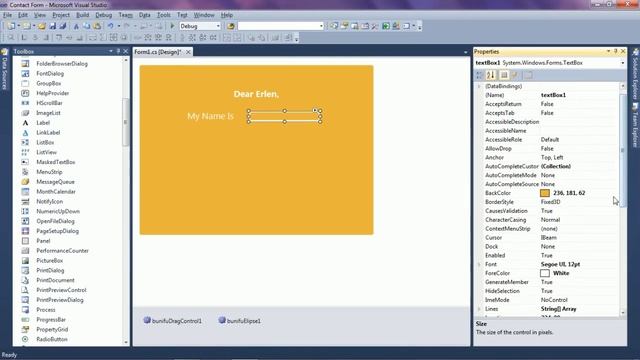Open the Debug configuration dropdown
640x360 pixels.
click(218, 26)
